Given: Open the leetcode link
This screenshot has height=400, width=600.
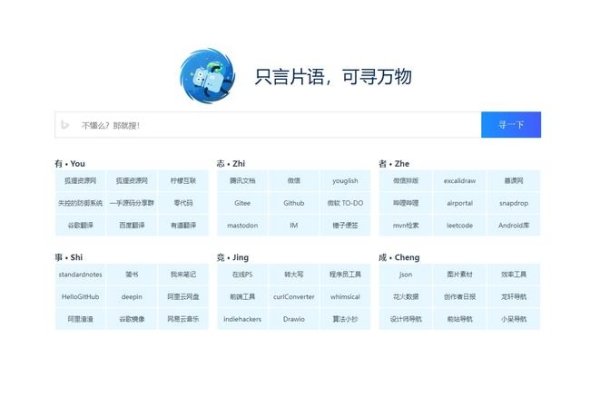Looking at the screenshot, I should [x=460, y=225].
